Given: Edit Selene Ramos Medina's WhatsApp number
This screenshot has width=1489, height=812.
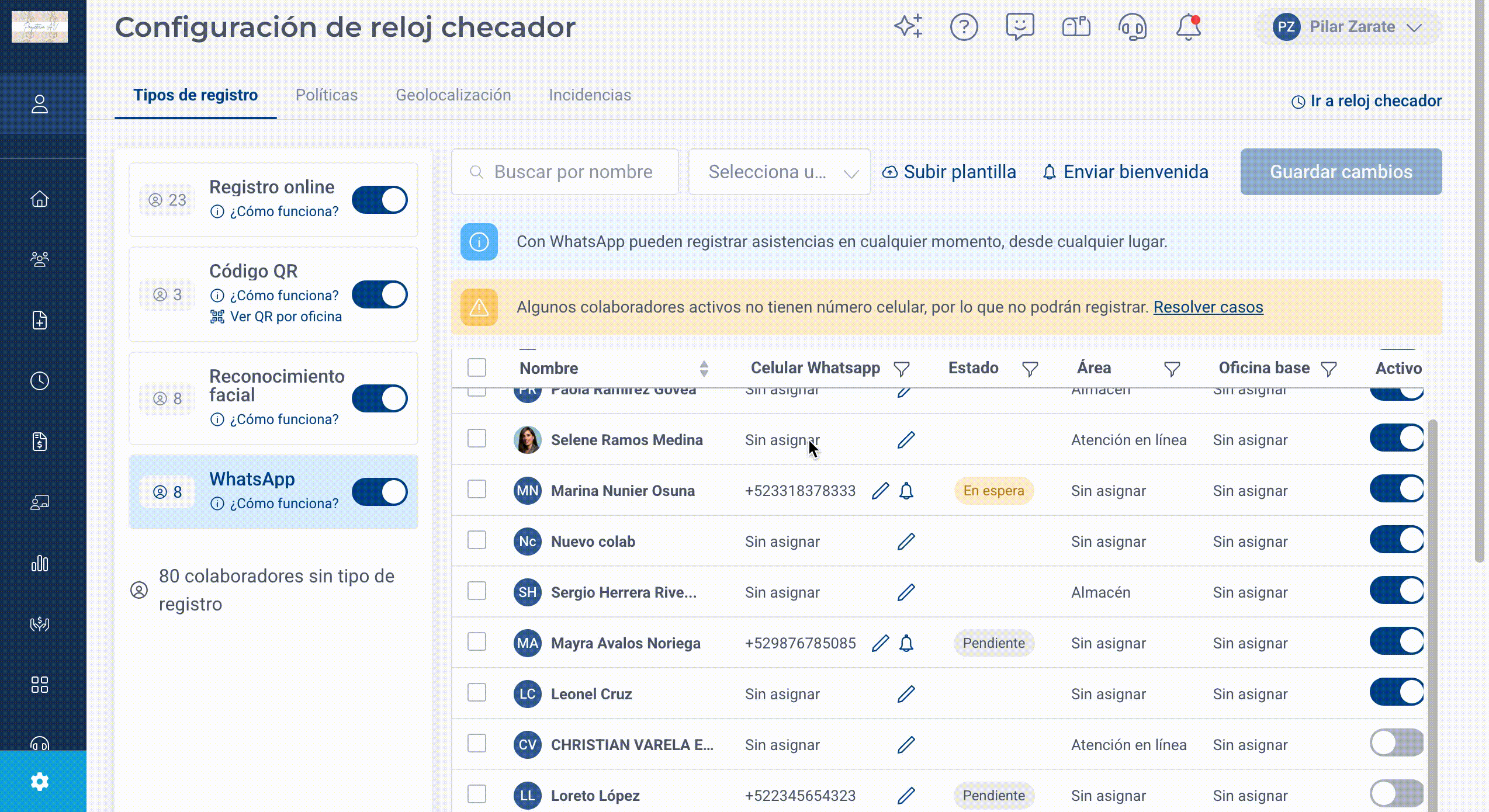Looking at the screenshot, I should pyautogui.click(x=906, y=440).
